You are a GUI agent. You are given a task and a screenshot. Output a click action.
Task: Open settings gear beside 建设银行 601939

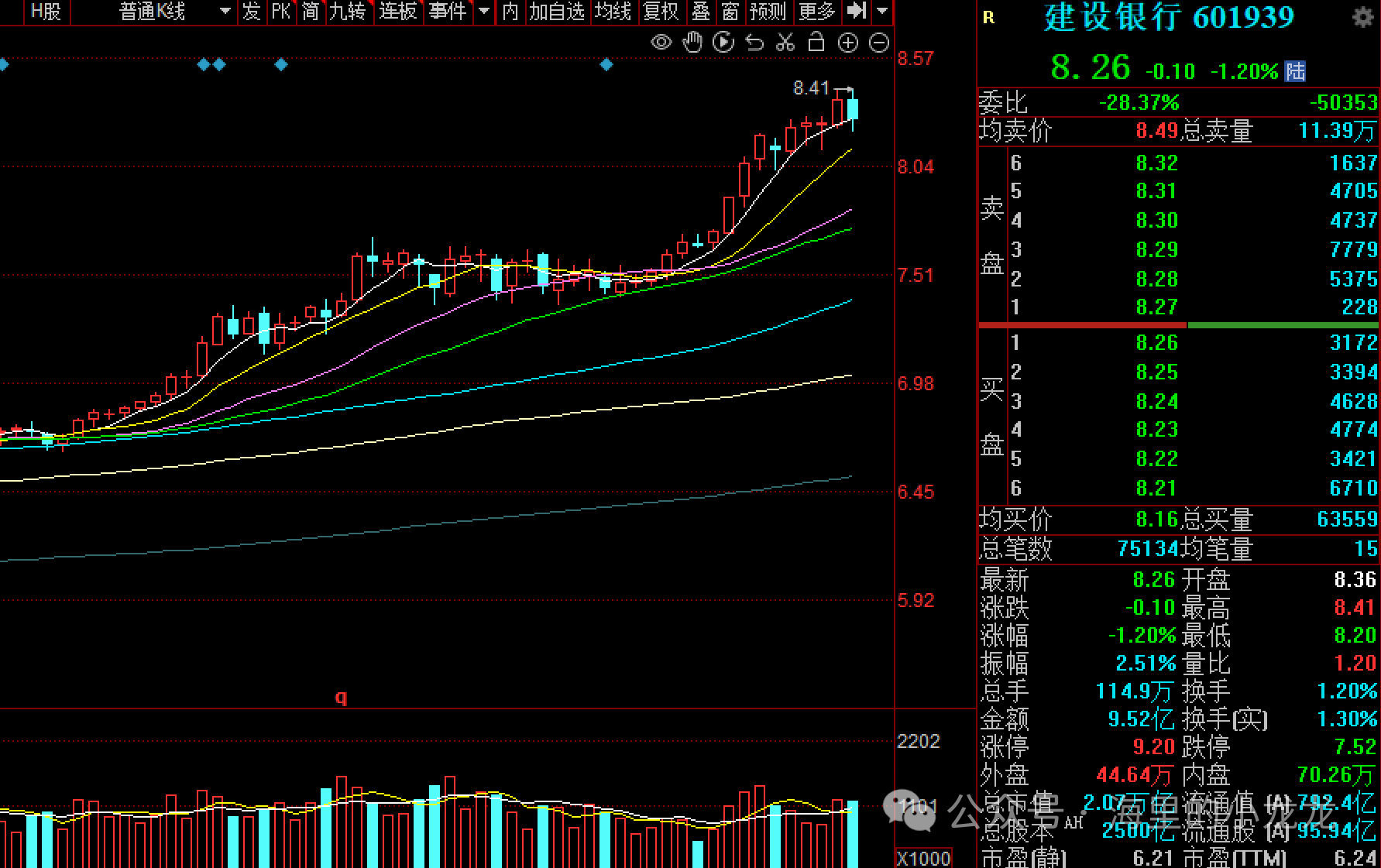(1362, 18)
